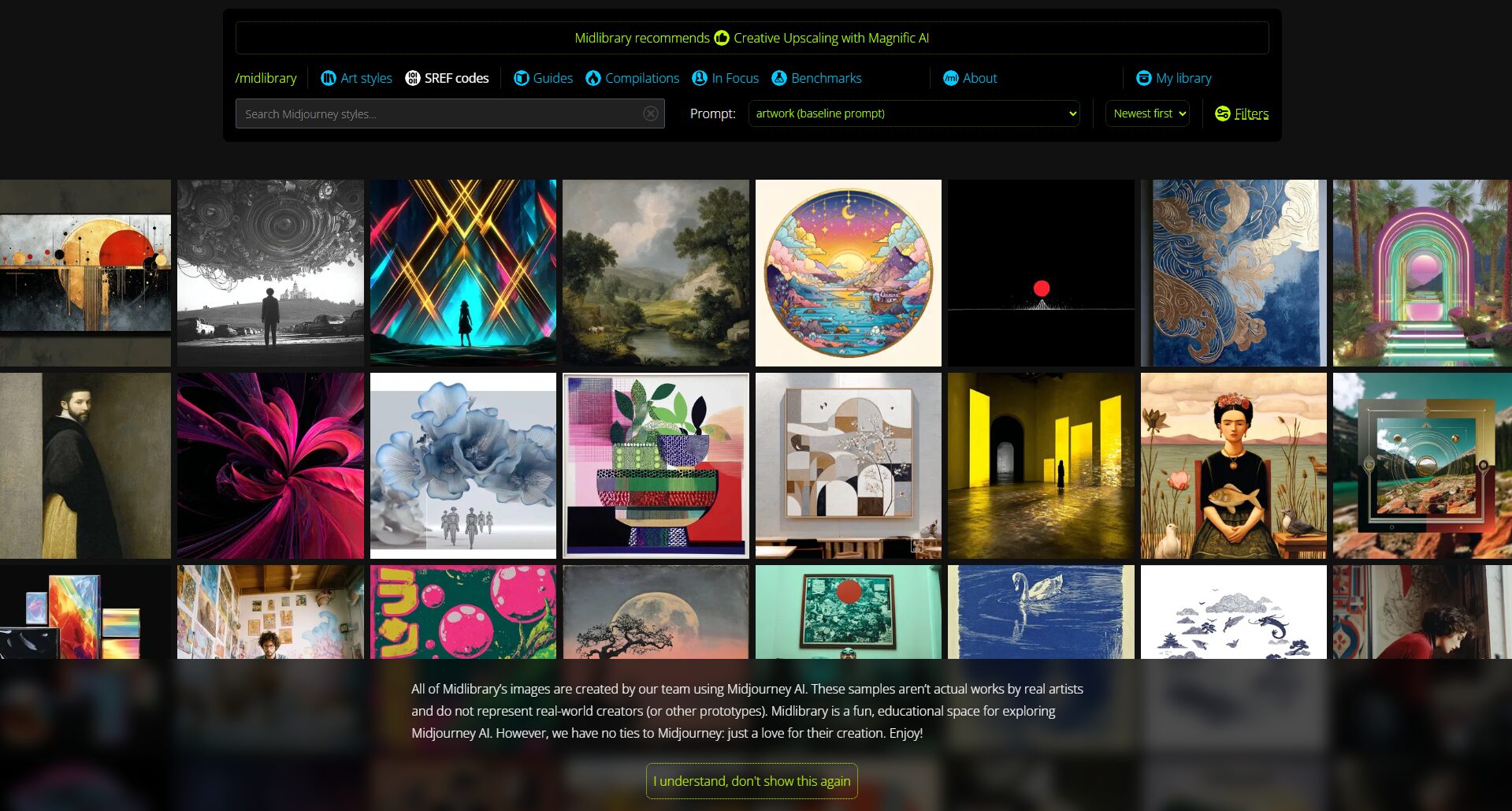View the circular sunset landscape thumbnail

(848, 273)
